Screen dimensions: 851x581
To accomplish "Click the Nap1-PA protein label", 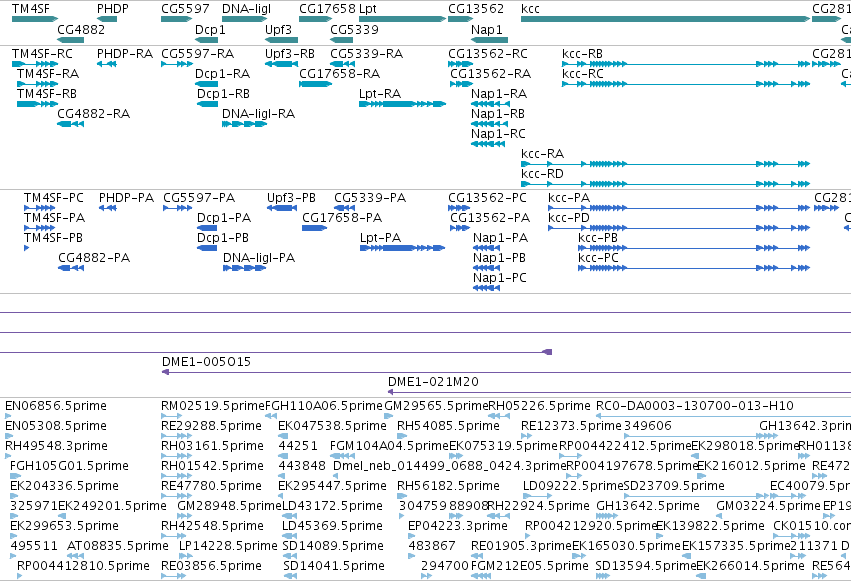I will tap(500, 238).
